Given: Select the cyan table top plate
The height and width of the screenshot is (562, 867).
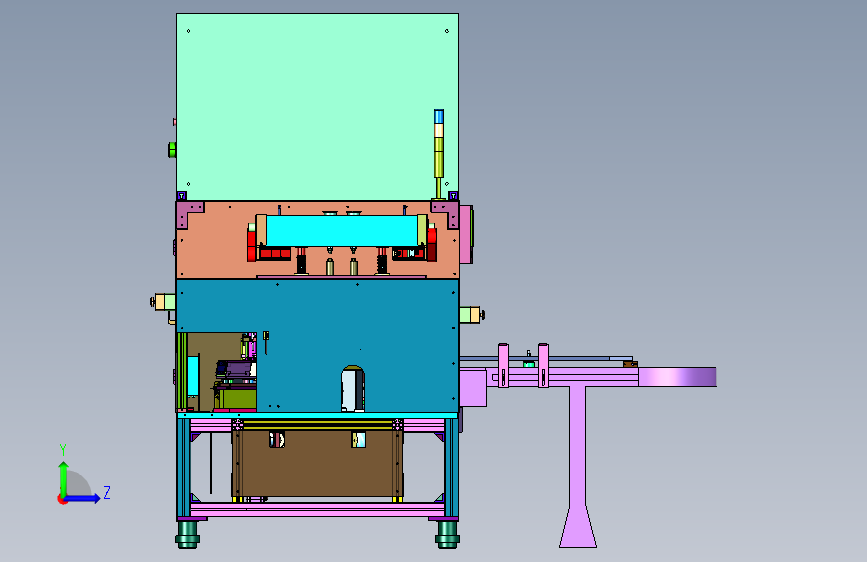Looking at the screenshot, I should pos(317,415).
